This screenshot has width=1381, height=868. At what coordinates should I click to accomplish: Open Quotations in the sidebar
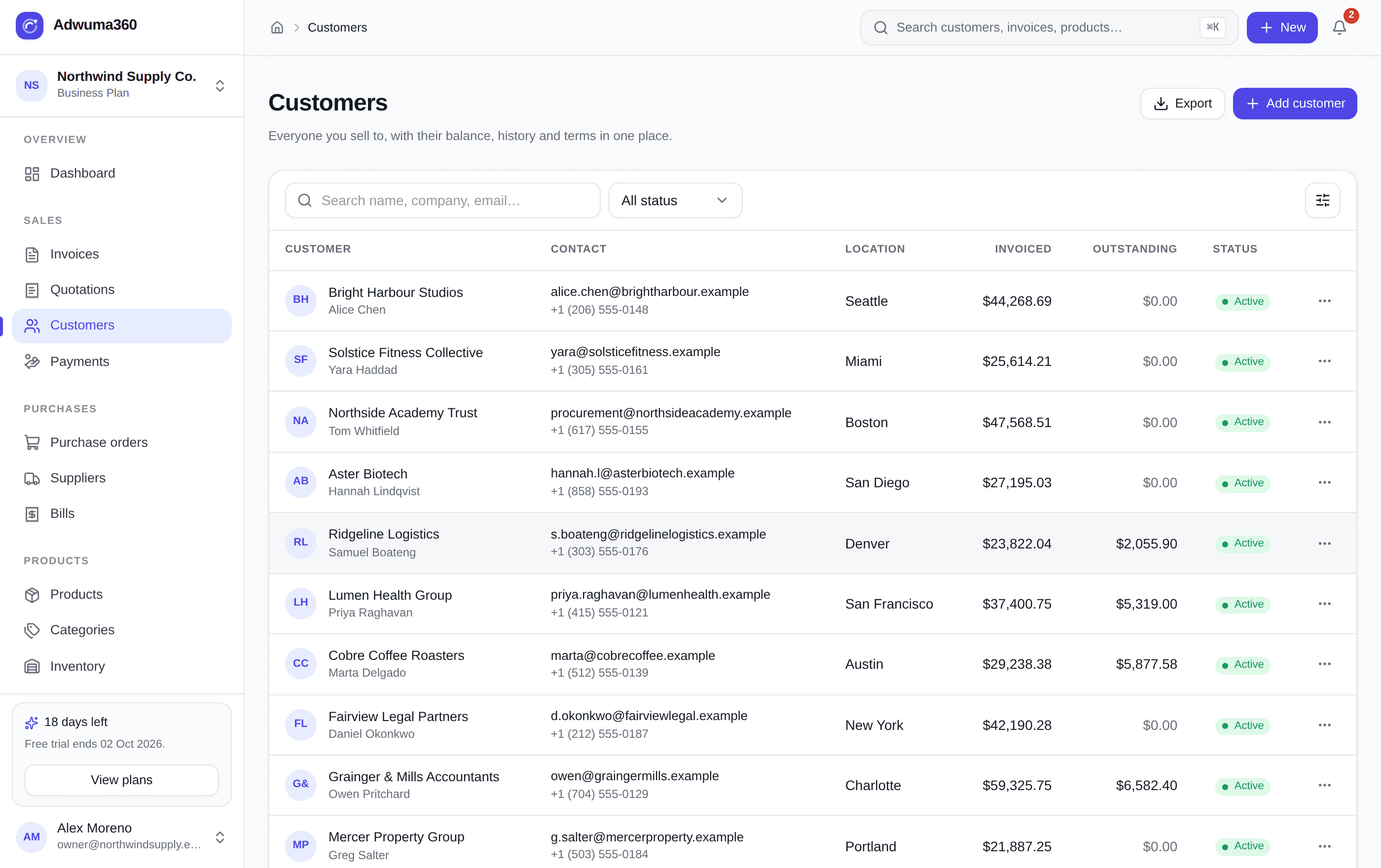tap(122, 289)
